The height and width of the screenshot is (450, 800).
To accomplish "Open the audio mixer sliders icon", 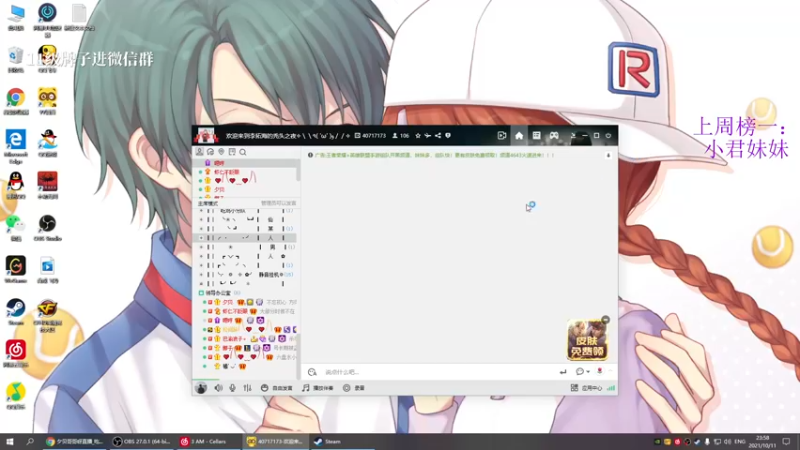I will [247, 388].
